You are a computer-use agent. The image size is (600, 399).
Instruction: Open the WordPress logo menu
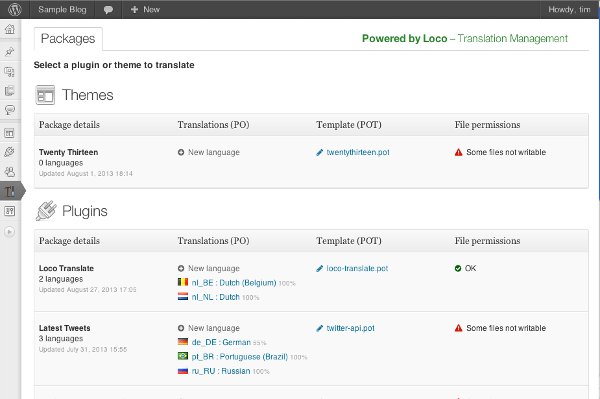[15, 10]
